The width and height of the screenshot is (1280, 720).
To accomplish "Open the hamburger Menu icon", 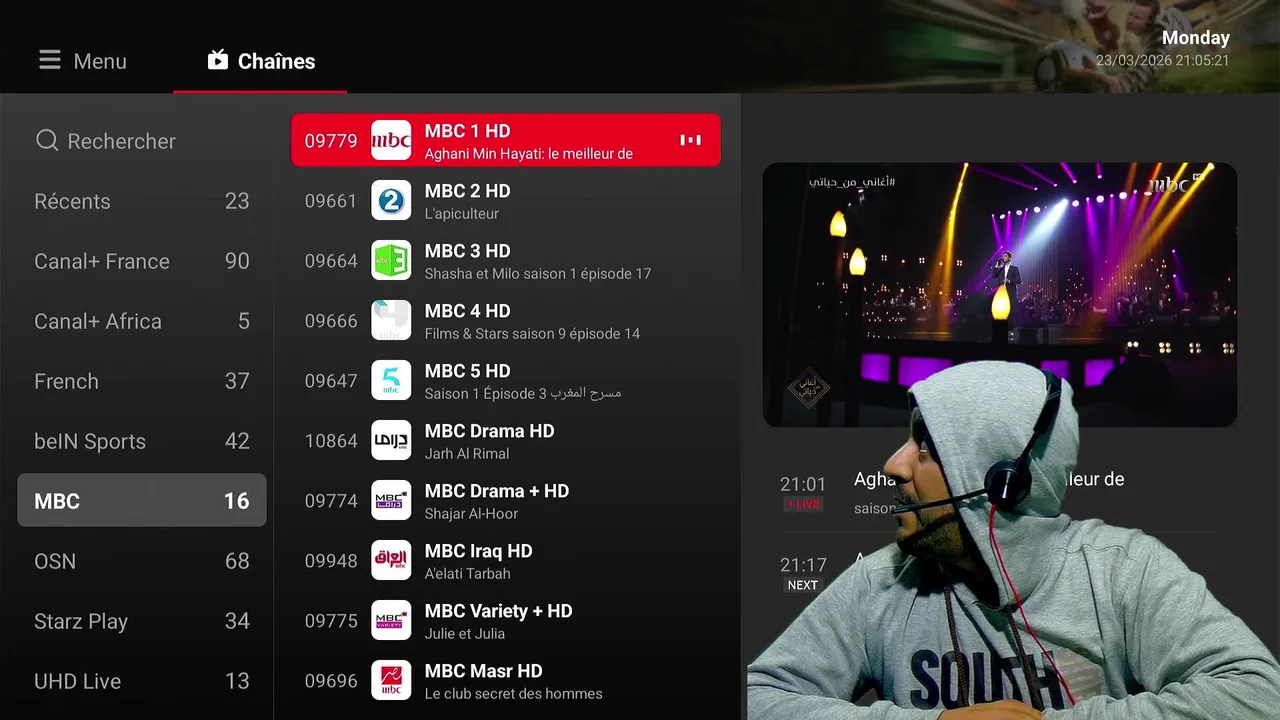I will (x=50, y=61).
